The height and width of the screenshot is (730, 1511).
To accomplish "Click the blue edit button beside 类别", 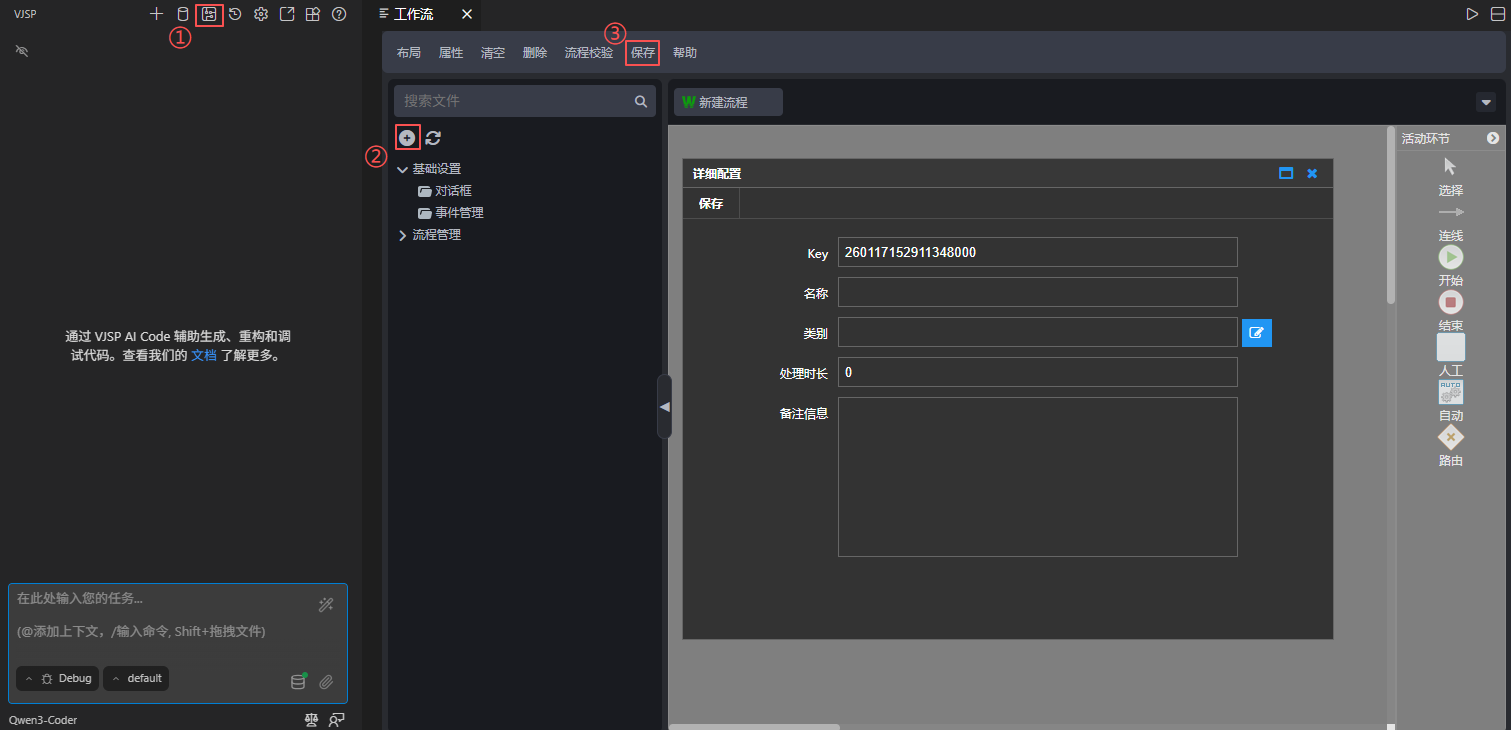I will pos(1256,332).
